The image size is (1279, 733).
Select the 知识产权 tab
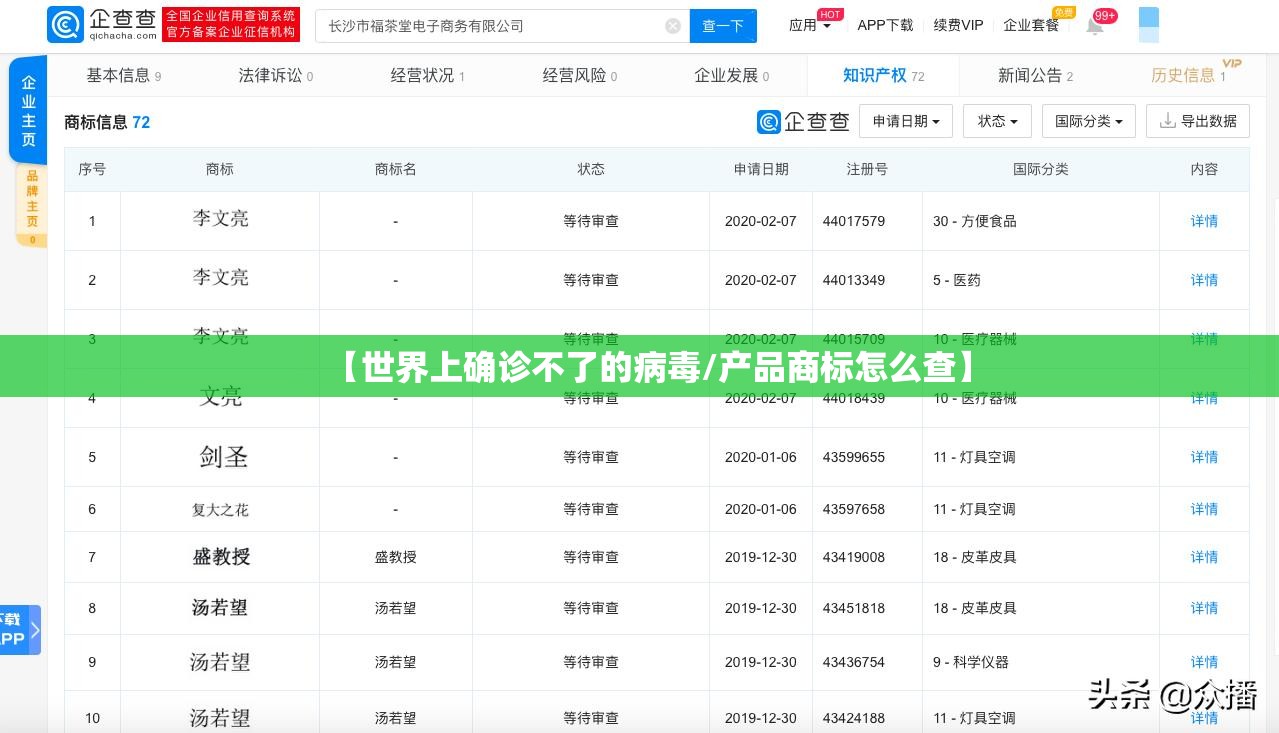tap(883, 75)
